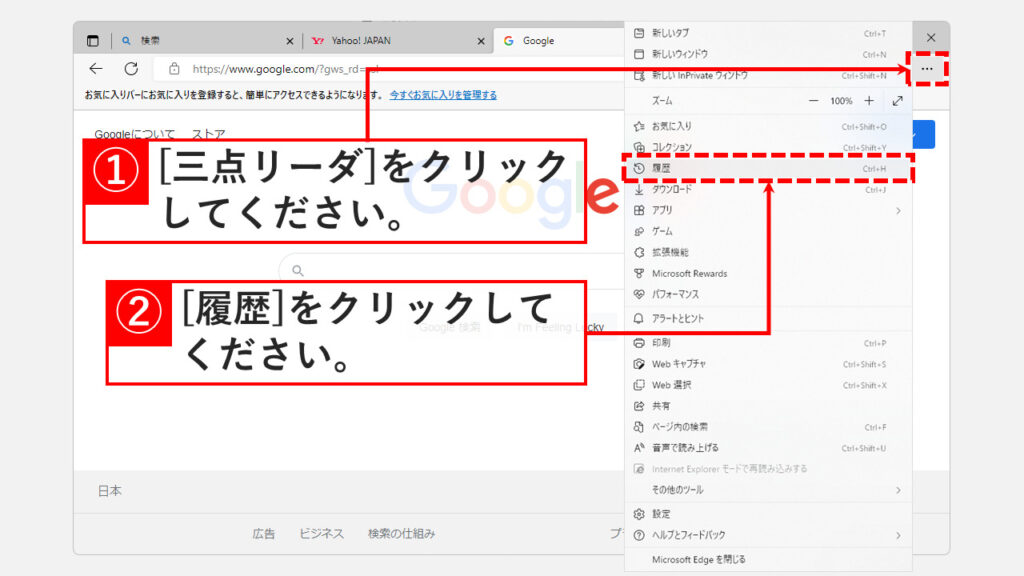Click the zoom out minus button
This screenshot has width=1024, height=576.
coord(813,101)
